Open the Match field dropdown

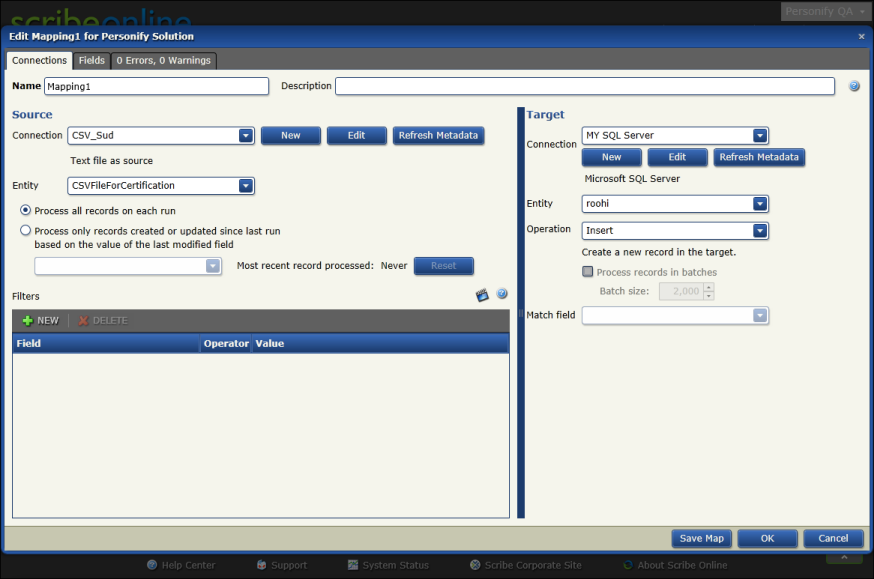pos(760,316)
